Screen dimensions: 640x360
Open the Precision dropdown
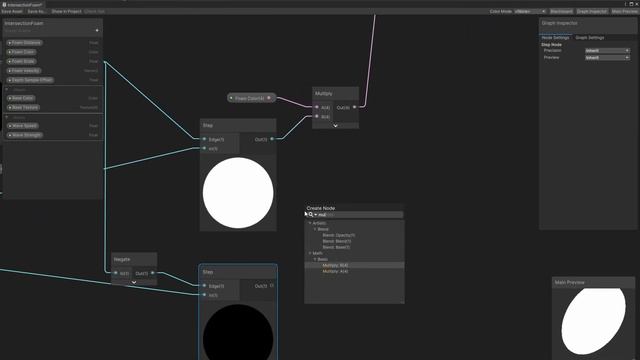(x=607, y=51)
